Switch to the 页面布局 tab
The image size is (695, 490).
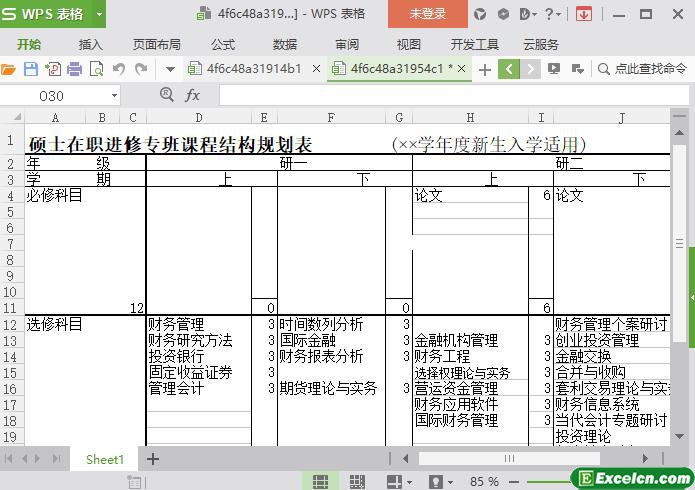pyautogui.click(x=157, y=44)
